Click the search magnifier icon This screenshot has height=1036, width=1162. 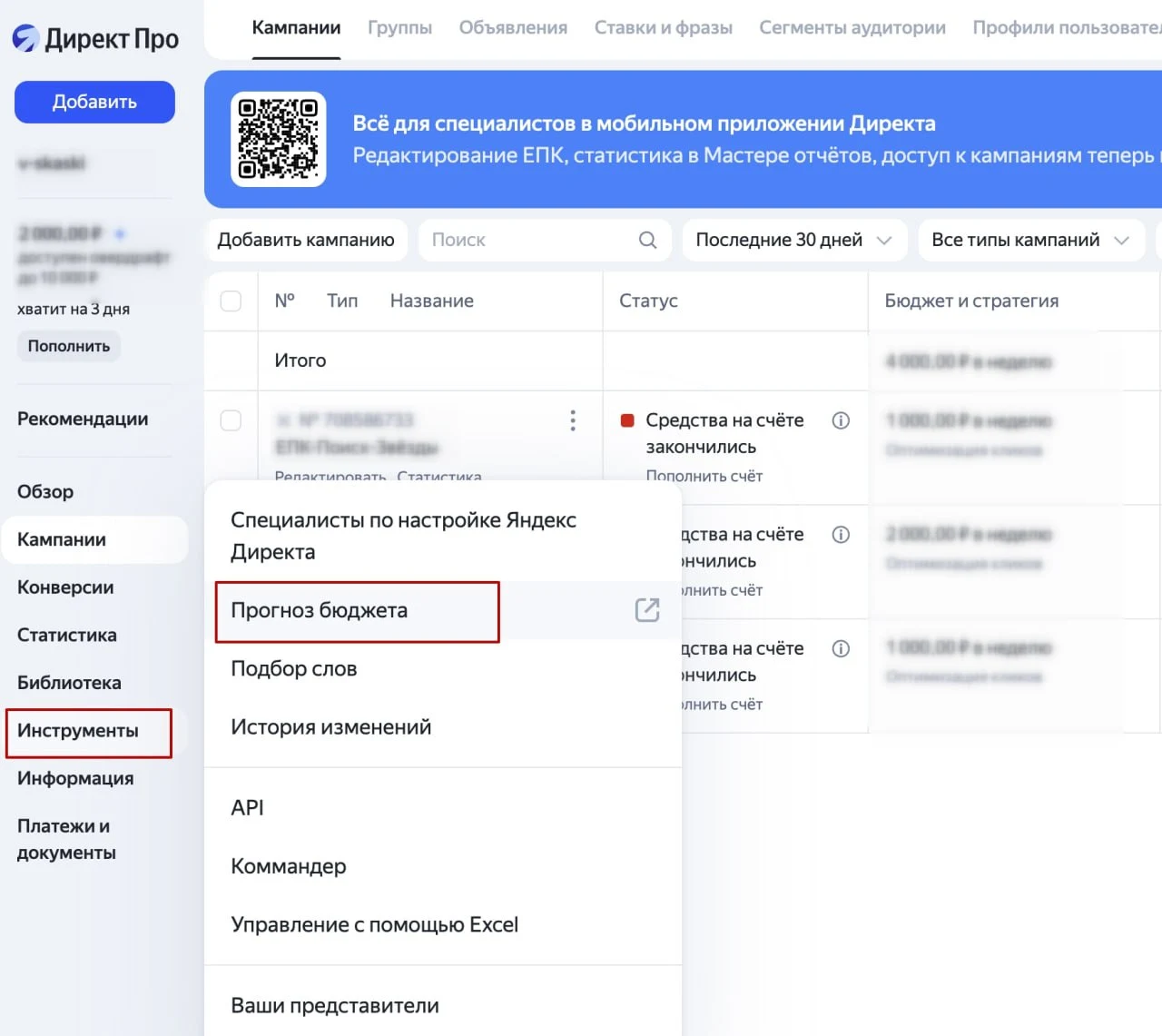click(x=647, y=240)
